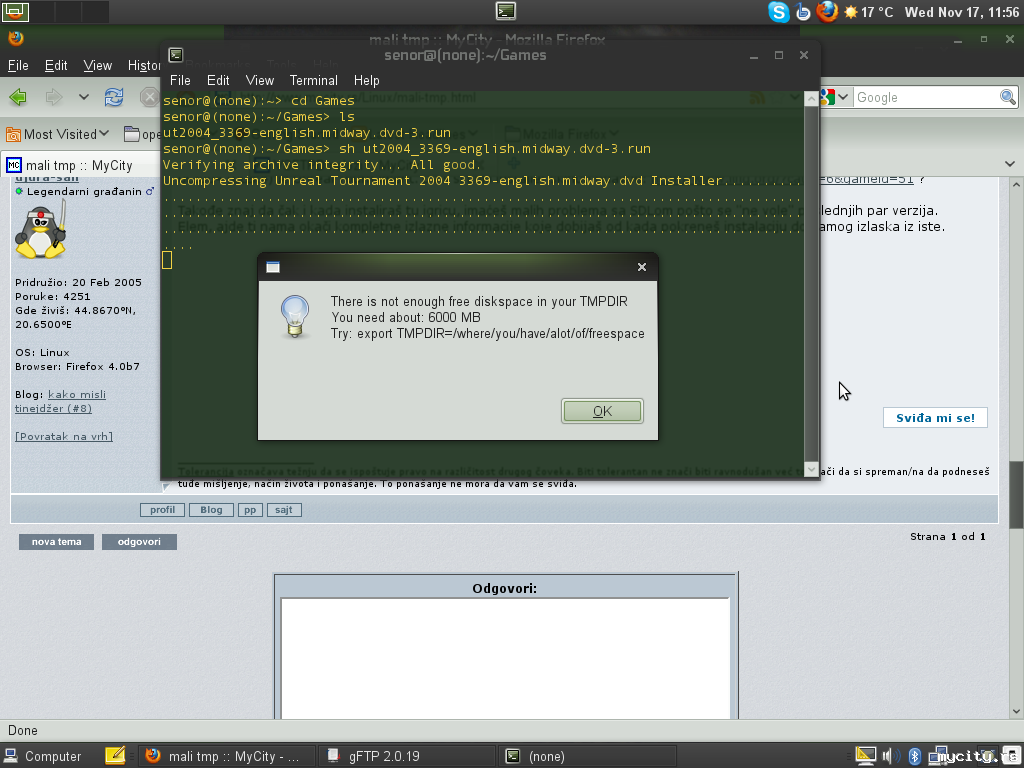Open the terminal's View menu
The image size is (1024, 768).
259,80
